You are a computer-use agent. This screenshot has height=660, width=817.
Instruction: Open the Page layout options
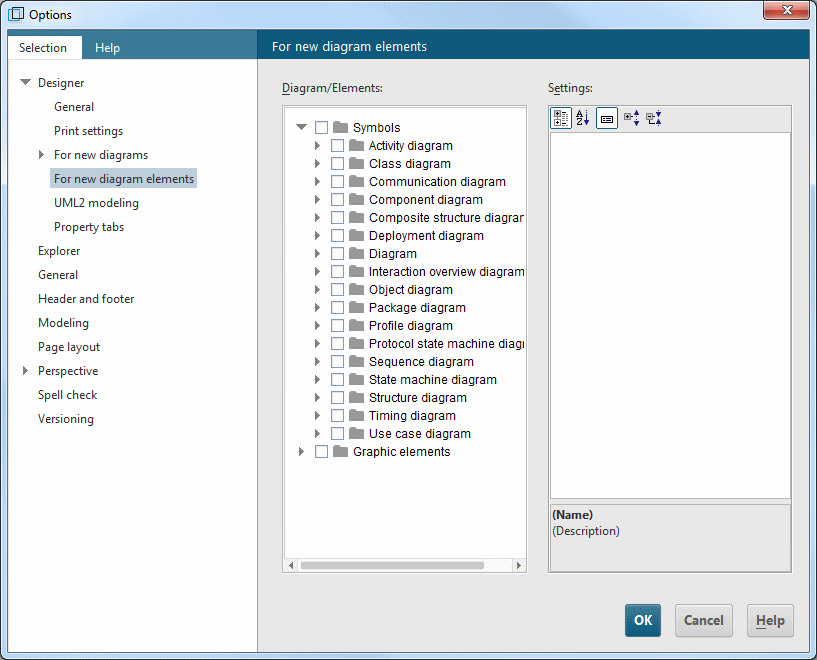(x=69, y=346)
